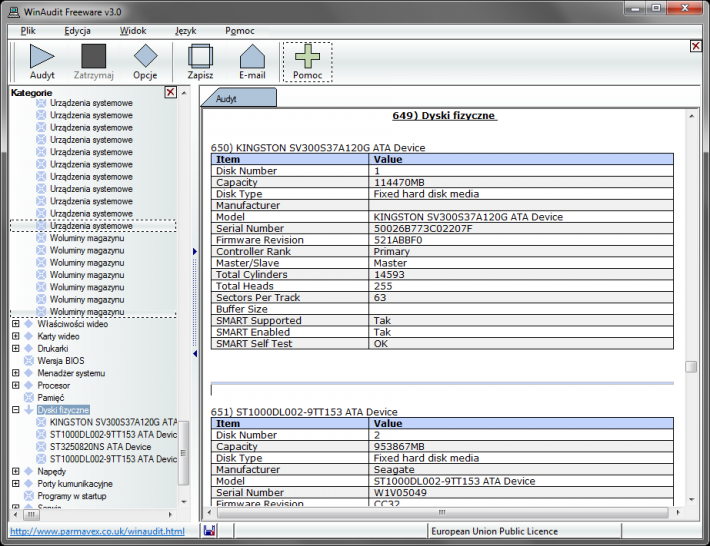Viewport: 710px width, 546px height.
Task: Send the report via E-mail icon
Action: pyautogui.click(x=252, y=56)
